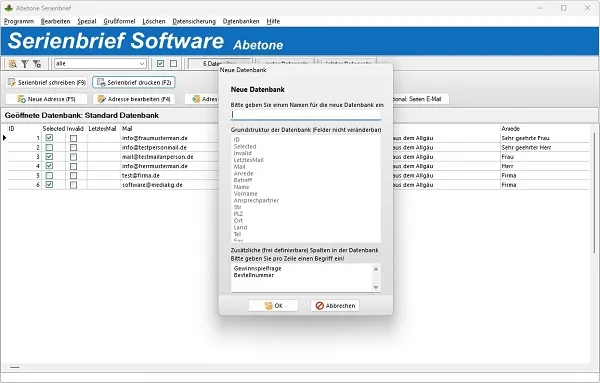Click the Bestellnummer line in text area
The image size is (600, 383).
(x=254, y=275)
